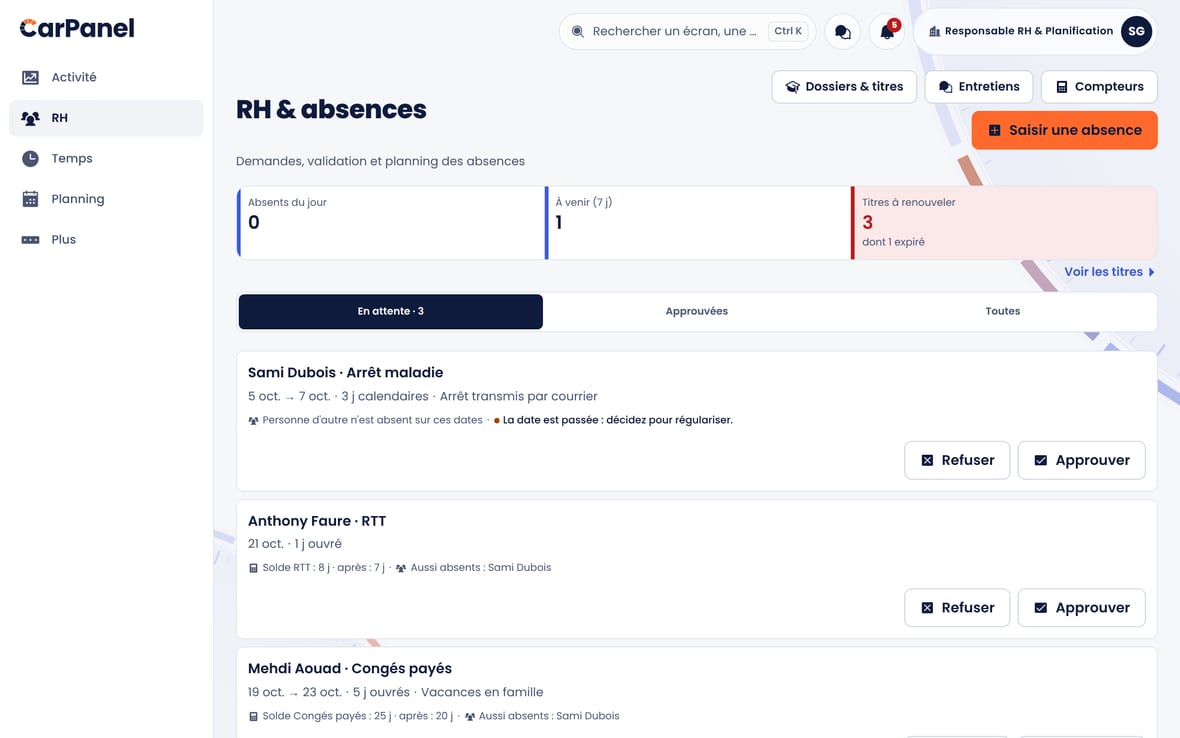Approve Anthony Faure's RTT request
This screenshot has height=738, width=1180.
pos(1081,608)
